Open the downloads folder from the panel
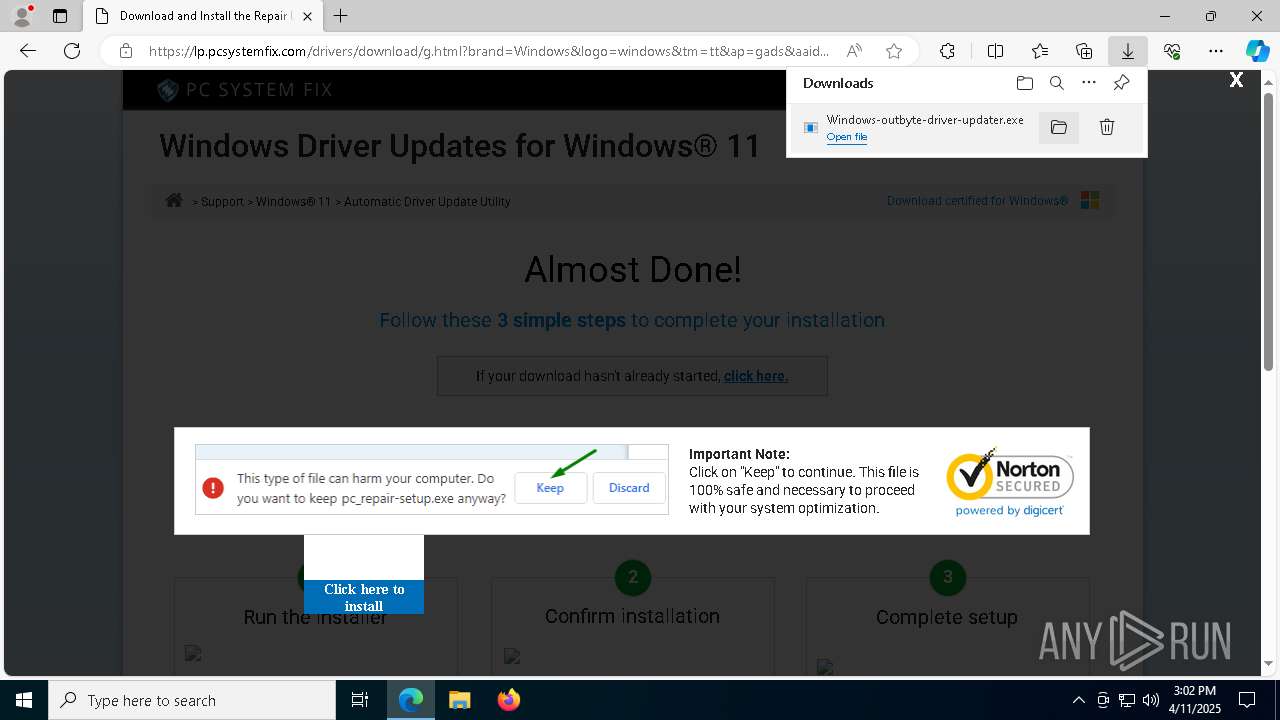This screenshot has height=720, width=1280. 1024,83
